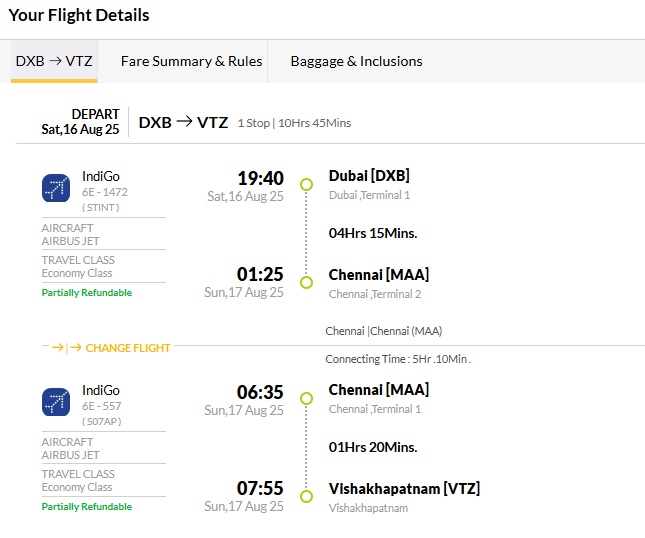Click first Partially Refundable link

(87, 292)
